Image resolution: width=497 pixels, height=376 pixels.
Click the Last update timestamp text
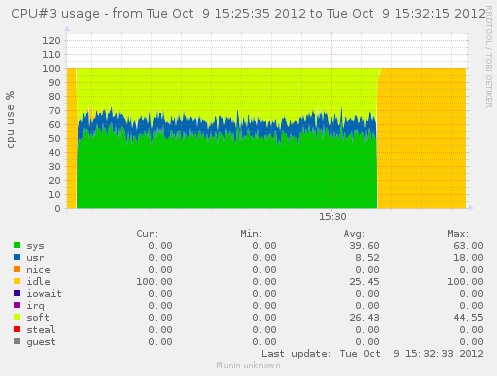[x=372, y=354]
